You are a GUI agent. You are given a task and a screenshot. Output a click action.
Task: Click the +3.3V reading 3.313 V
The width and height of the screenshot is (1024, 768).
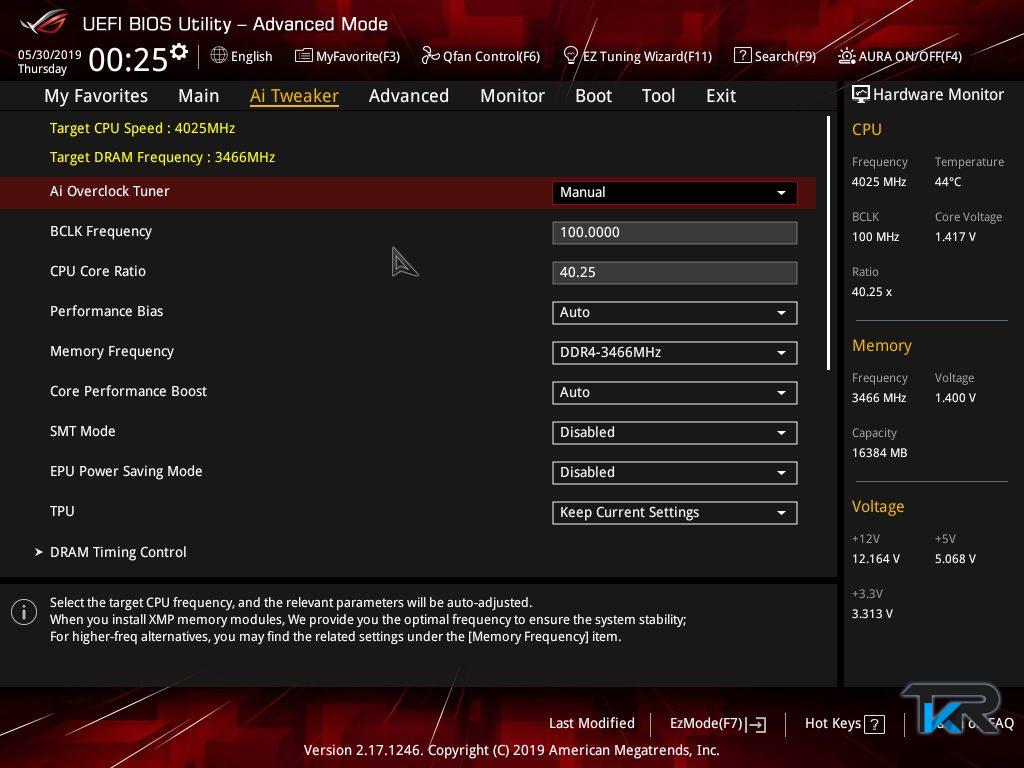[x=872, y=614]
